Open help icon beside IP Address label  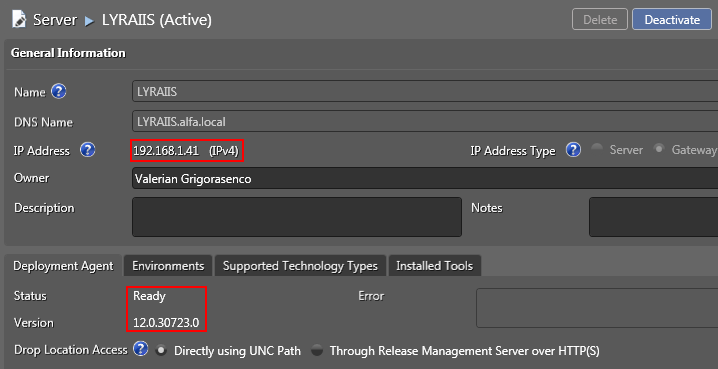tap(87, 150)
